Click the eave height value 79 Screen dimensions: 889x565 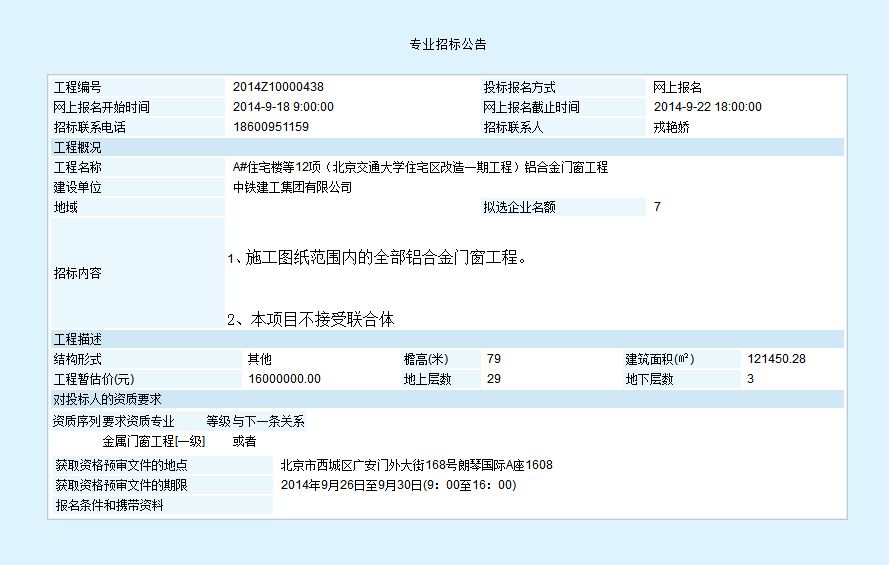[493, 359]
